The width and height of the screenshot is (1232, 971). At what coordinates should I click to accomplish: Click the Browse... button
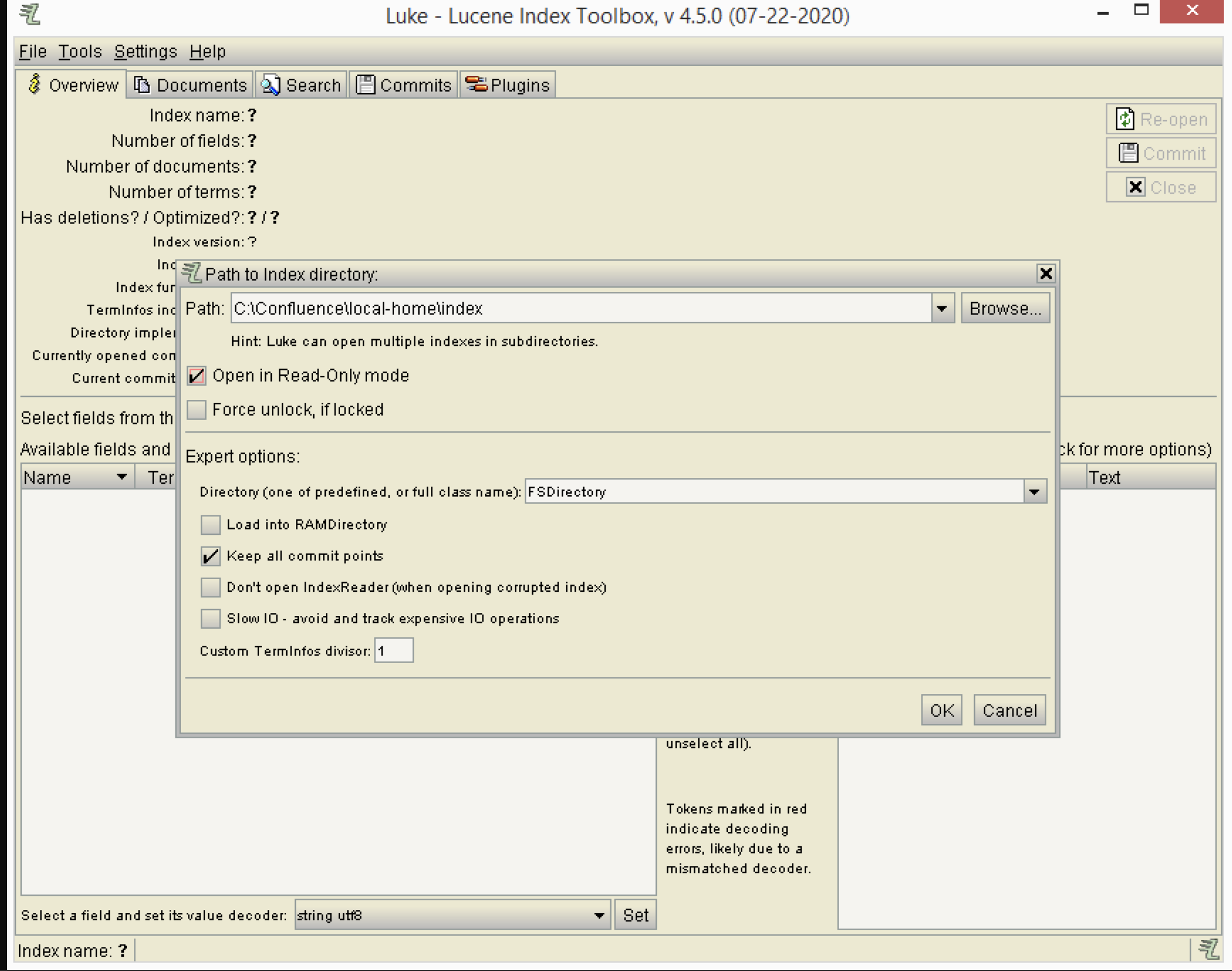[x=1005, y=309]
